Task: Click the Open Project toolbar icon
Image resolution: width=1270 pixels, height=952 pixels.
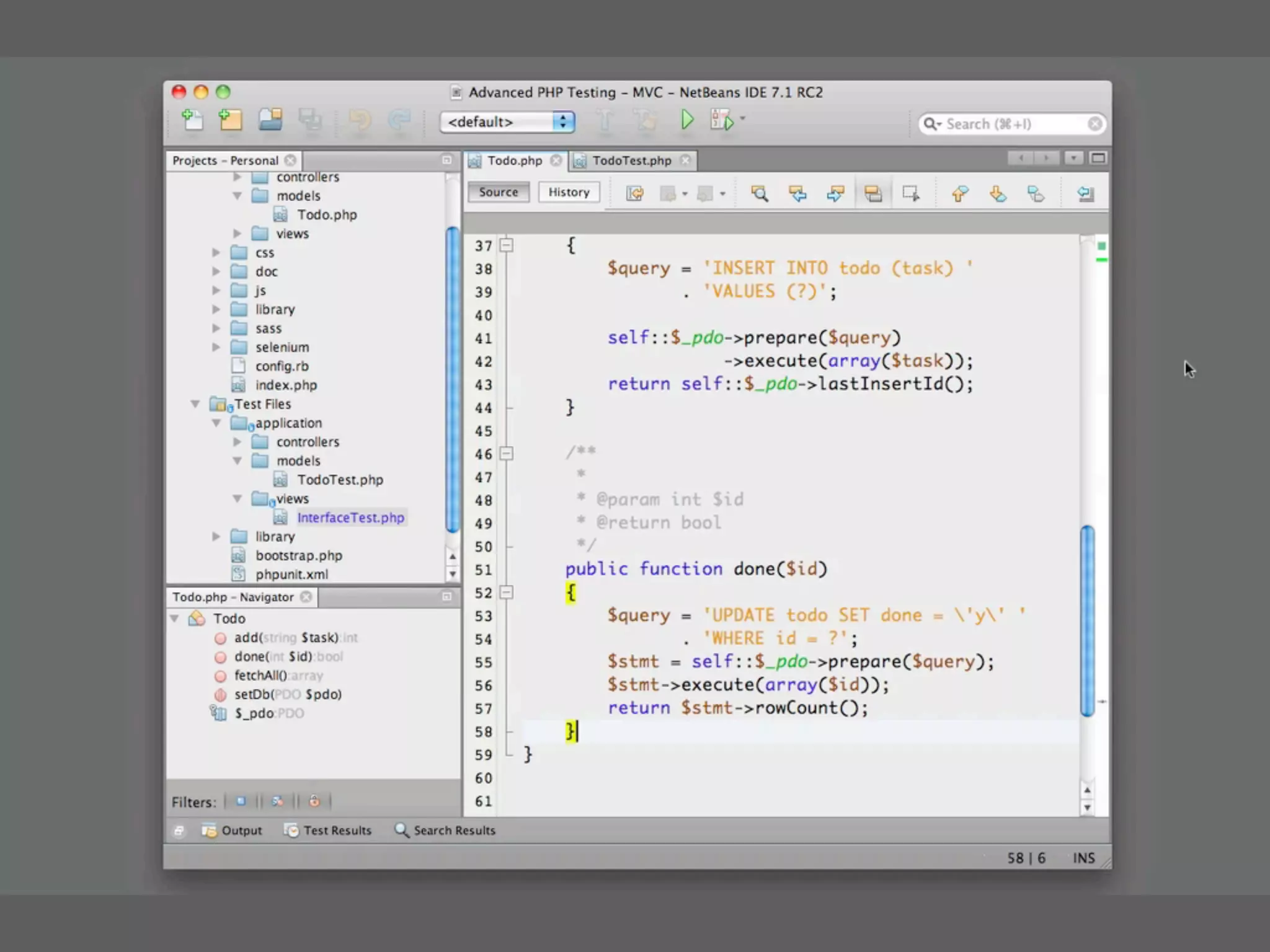Action: 270,120
